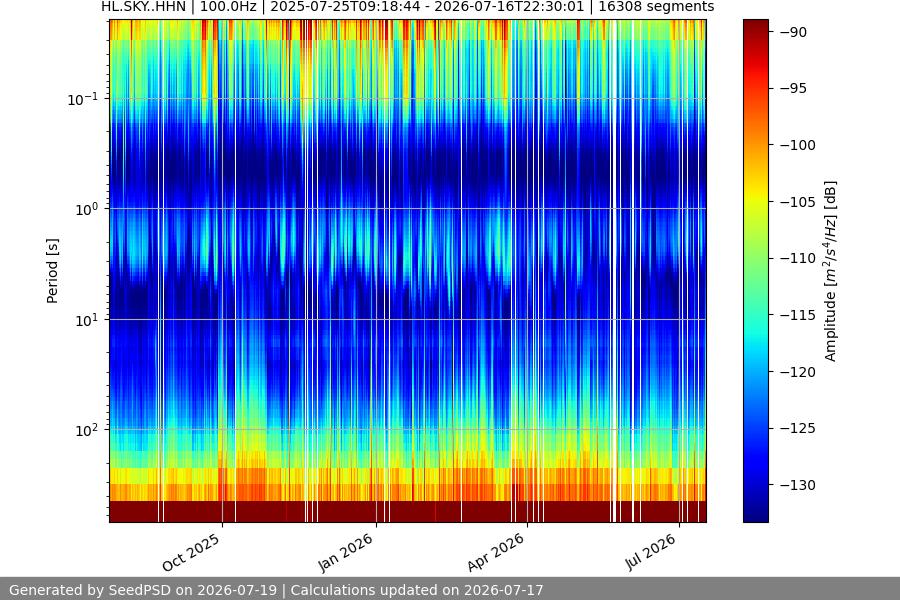900x600 pixels.
Task: Click the 'Period [s]' axis label
Action: [52, 271]
